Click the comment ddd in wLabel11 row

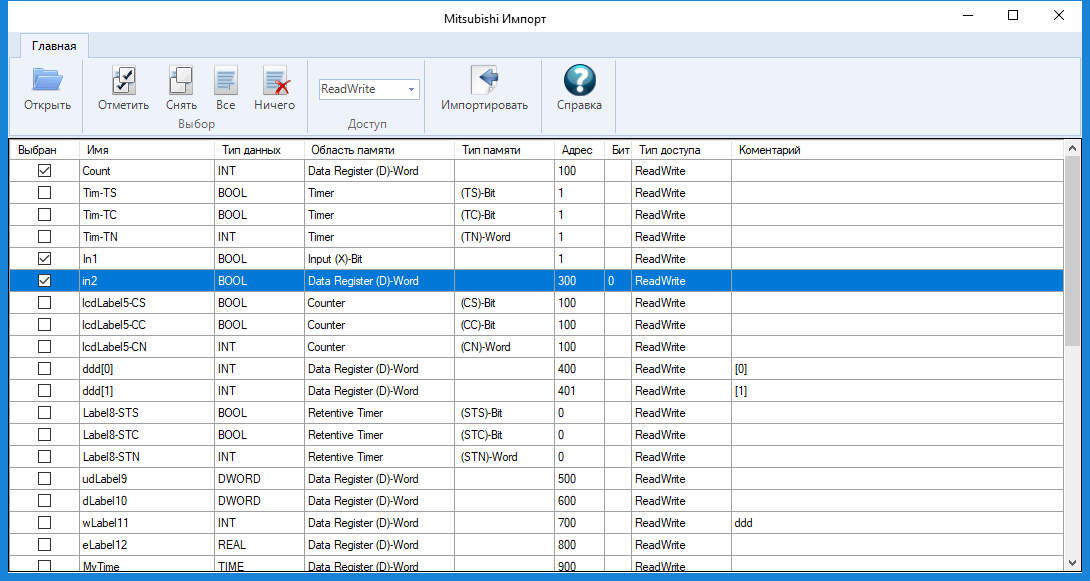click(x=897, y=523)
